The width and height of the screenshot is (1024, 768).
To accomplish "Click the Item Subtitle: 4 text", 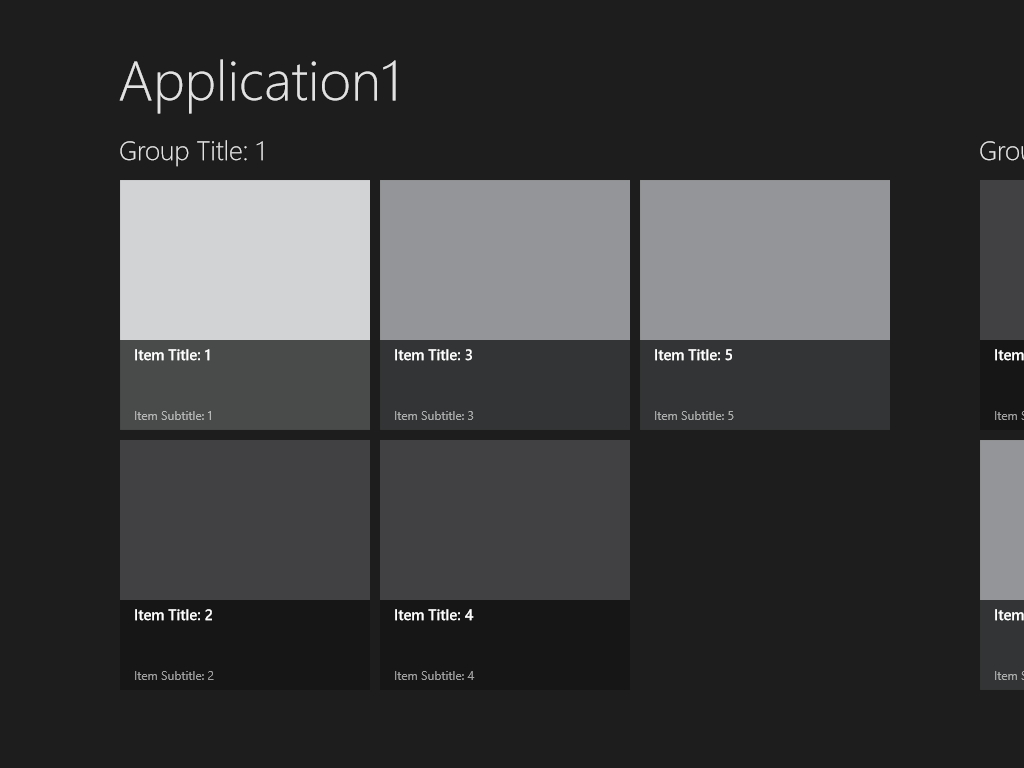I will 433,675.
